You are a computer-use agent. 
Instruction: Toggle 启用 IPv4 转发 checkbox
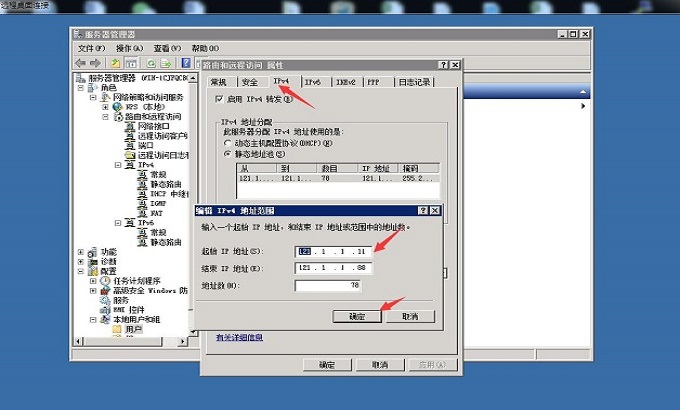[x=220, y=99]
